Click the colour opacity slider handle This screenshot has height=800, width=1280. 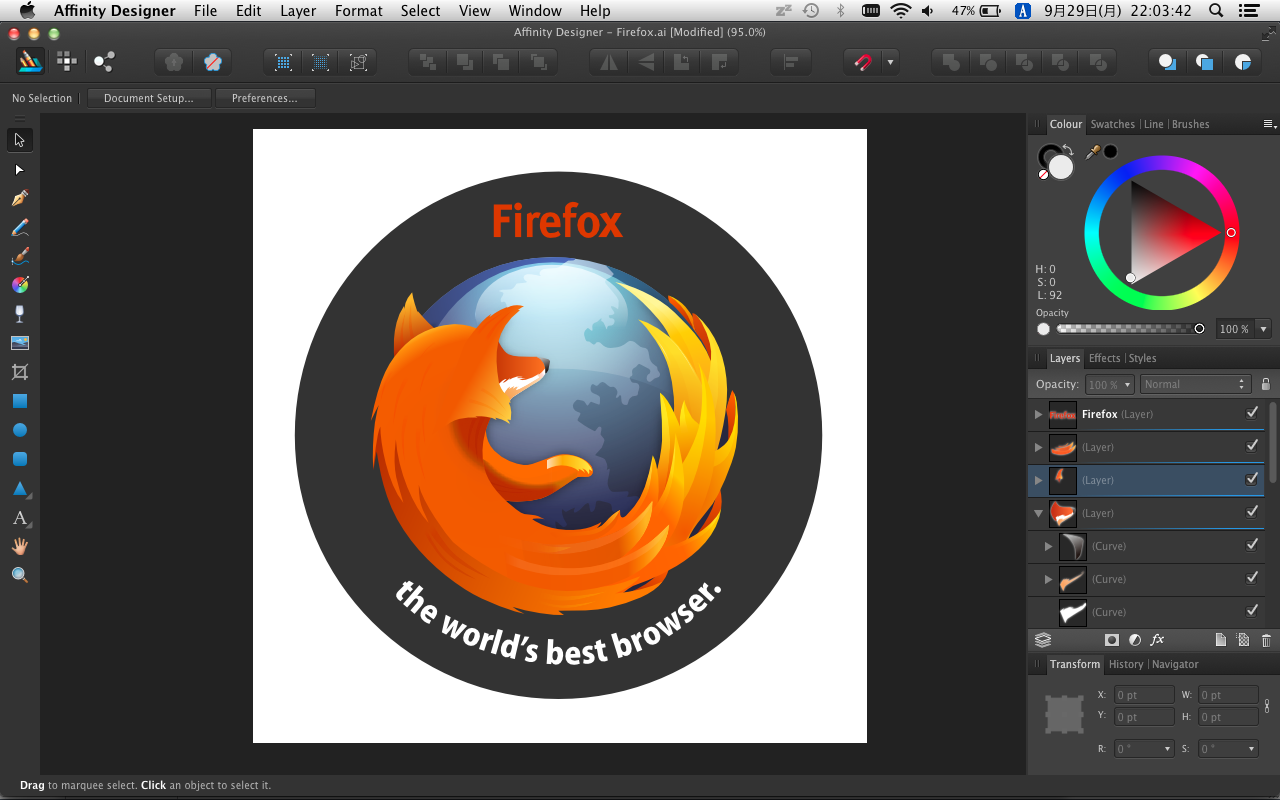coord(1199,328)
